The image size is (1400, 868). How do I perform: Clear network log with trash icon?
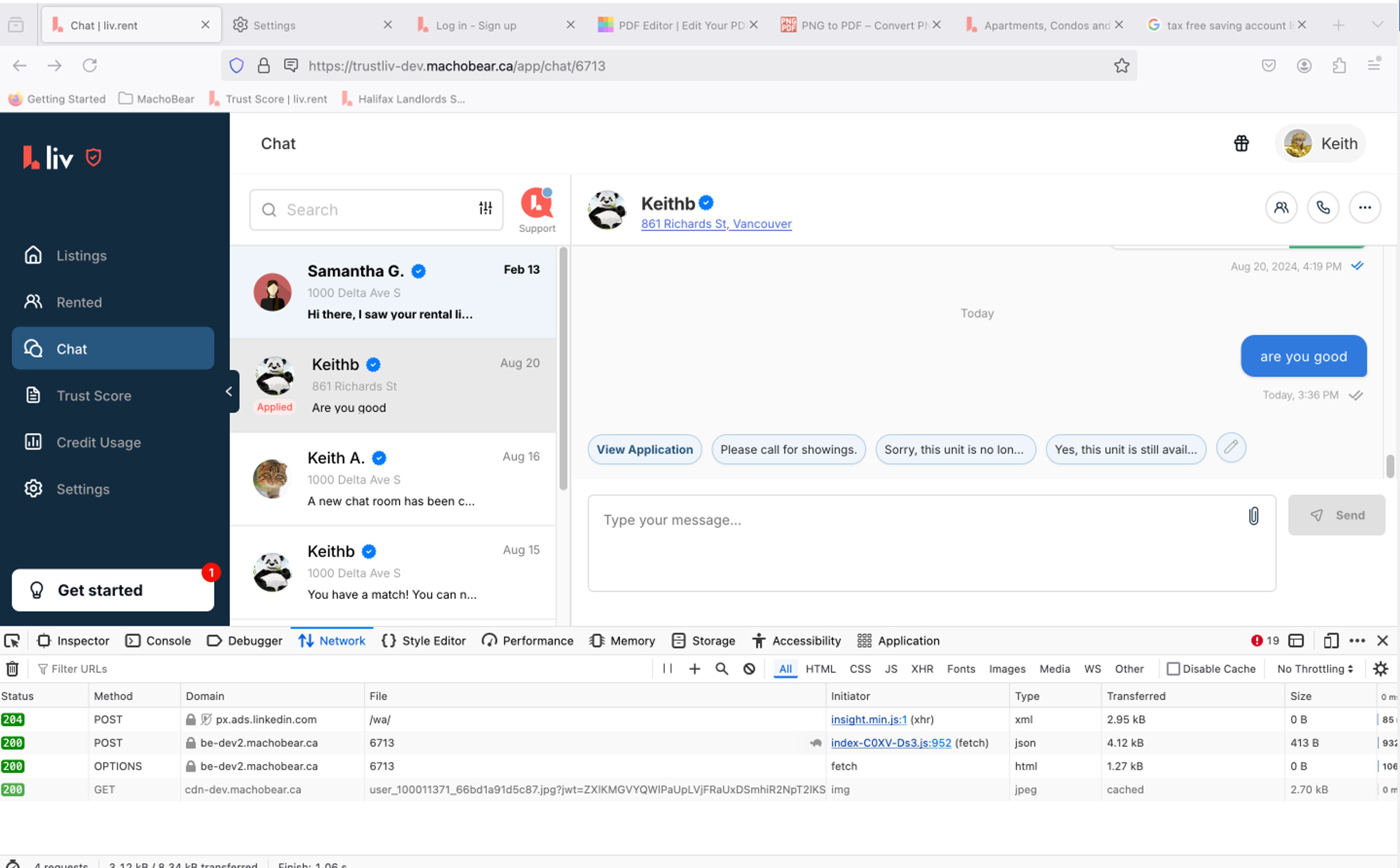(13, 668)
